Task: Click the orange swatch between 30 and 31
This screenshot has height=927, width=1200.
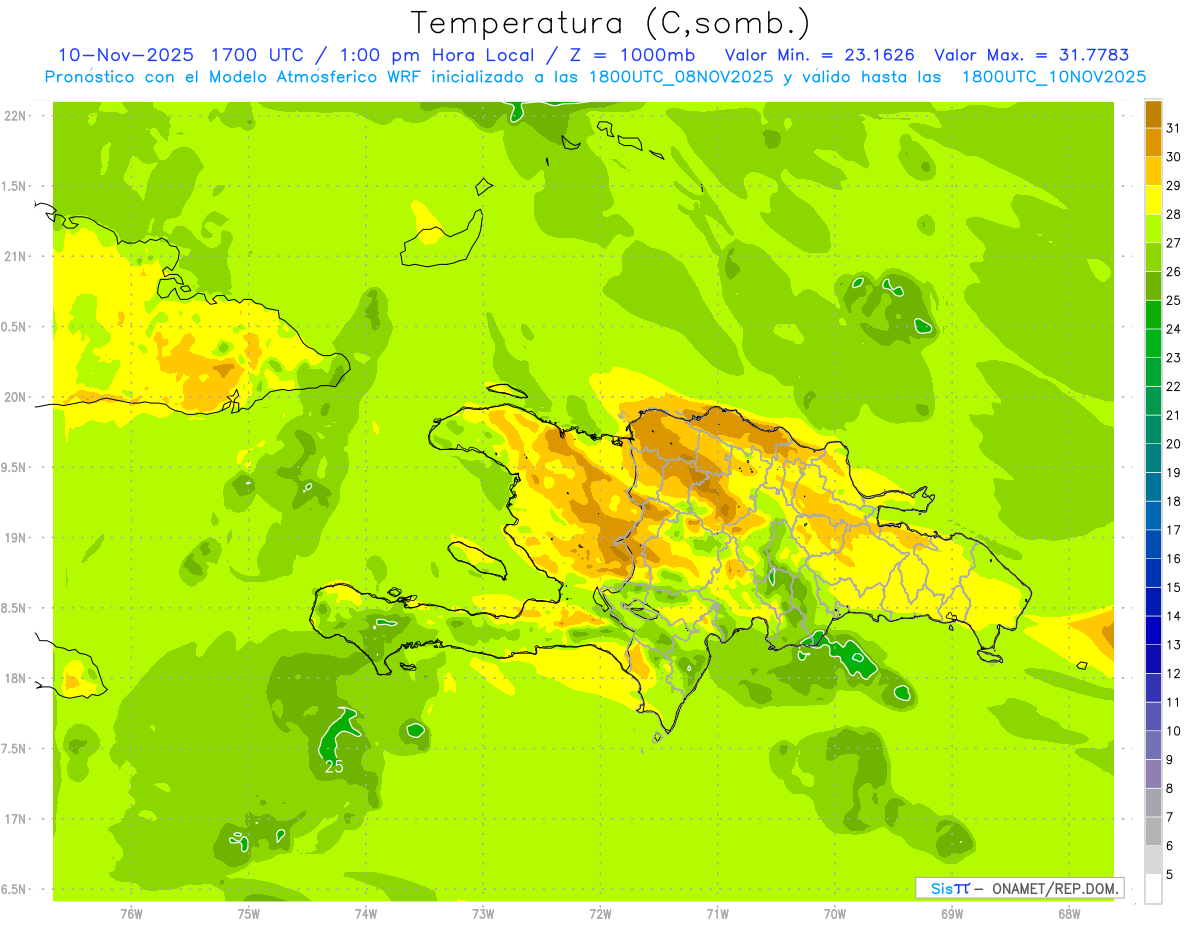Action: point(1153,142)
